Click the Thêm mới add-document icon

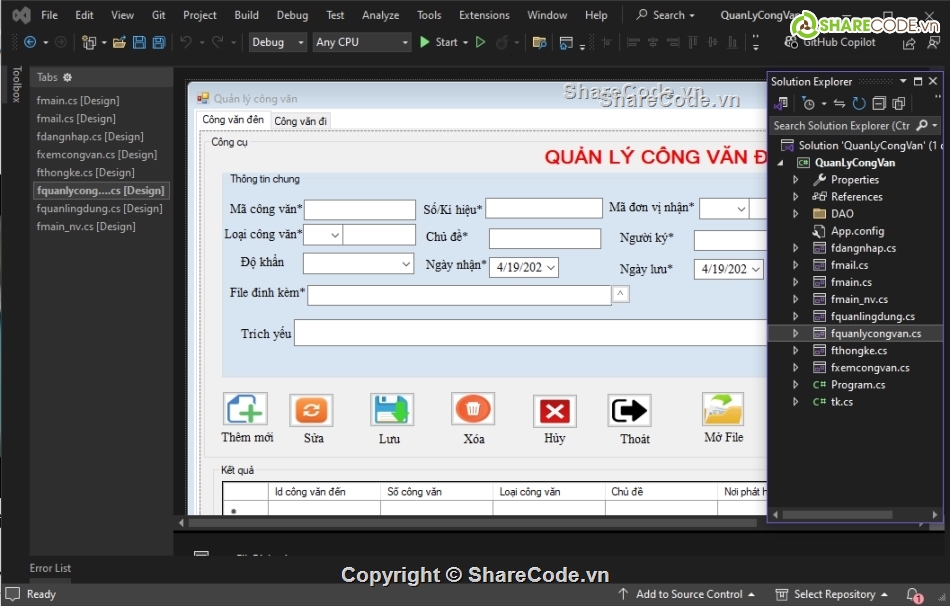click(245, 409)
